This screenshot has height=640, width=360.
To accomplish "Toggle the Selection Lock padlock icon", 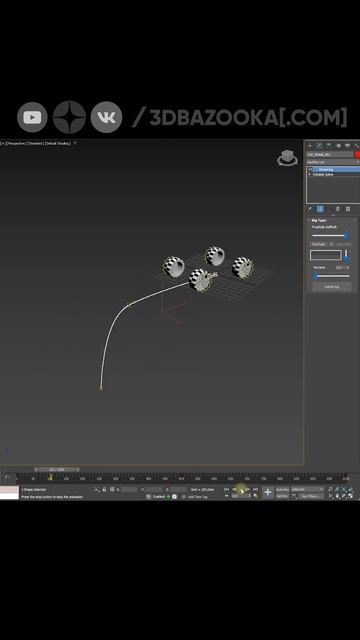I will (x=104, y=490).
